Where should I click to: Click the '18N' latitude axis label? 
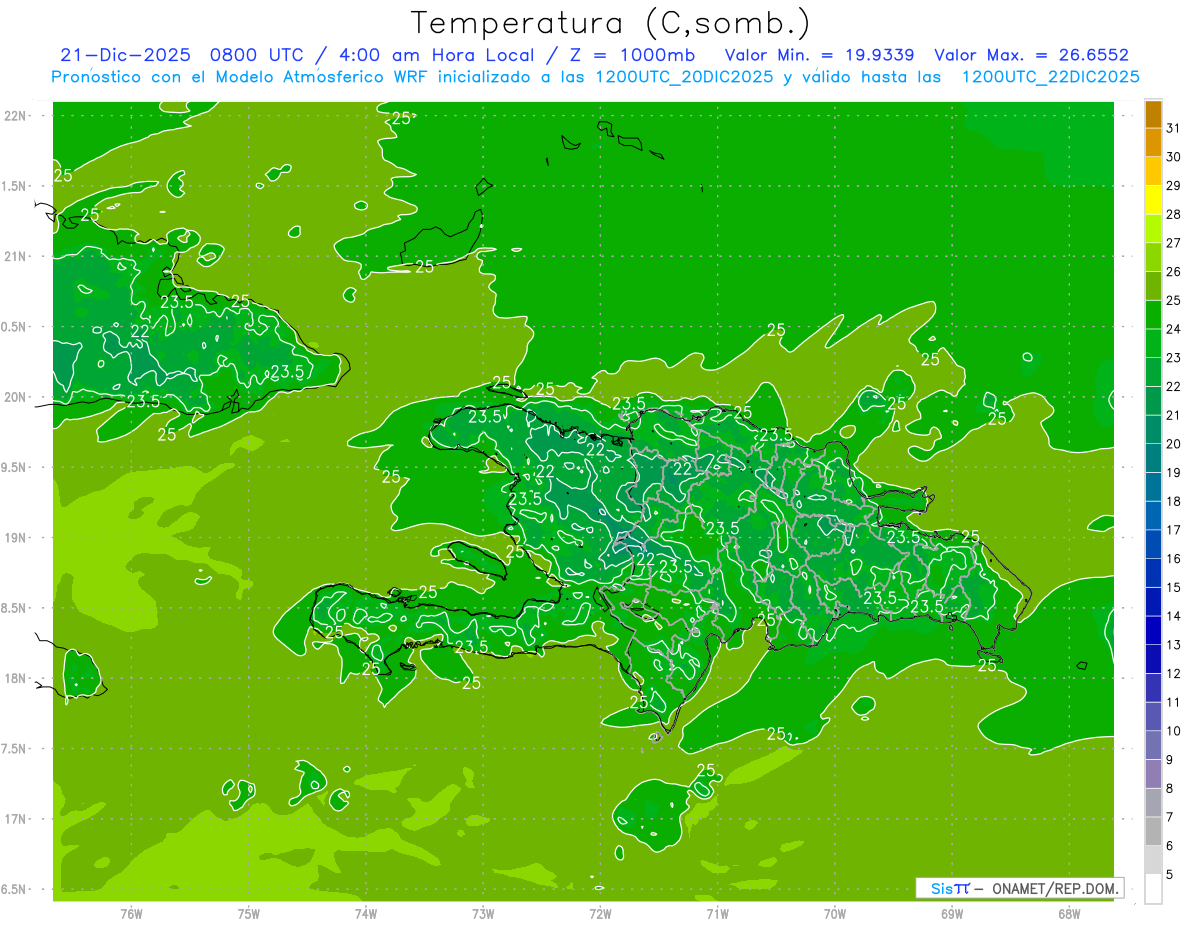[x=14, y=678]
